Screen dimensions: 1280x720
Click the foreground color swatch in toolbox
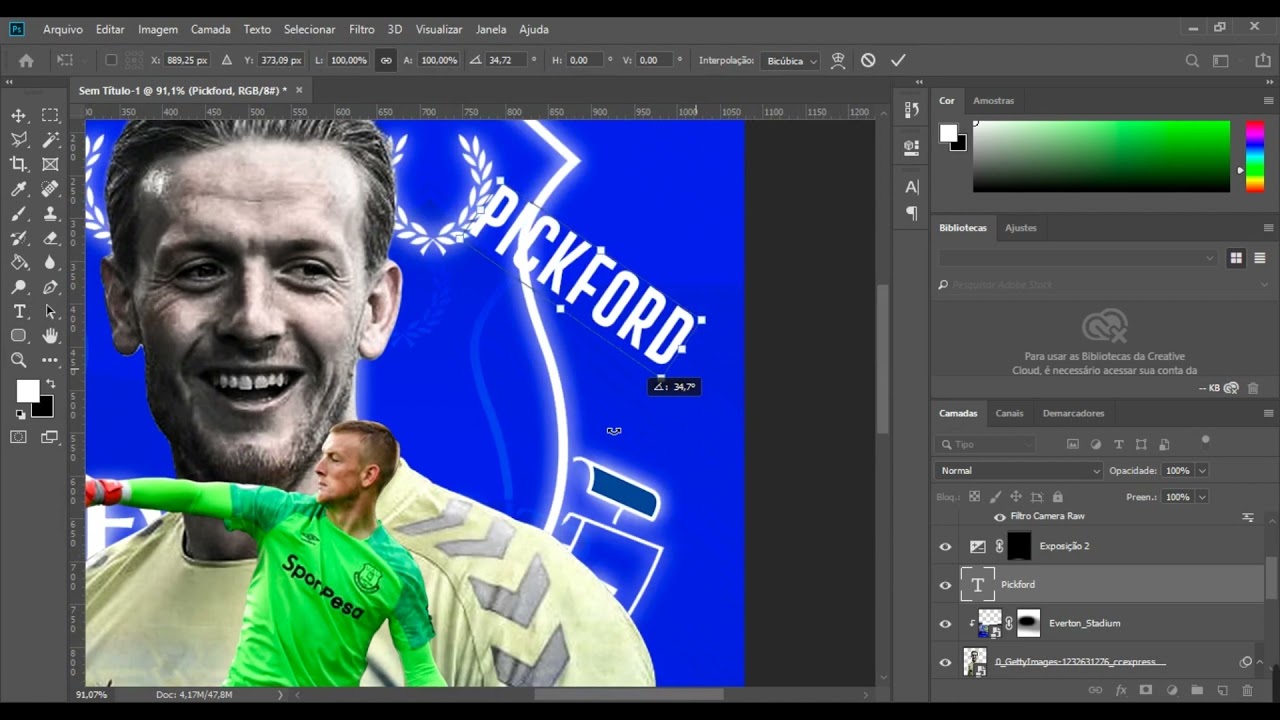(x=27, y=390)
